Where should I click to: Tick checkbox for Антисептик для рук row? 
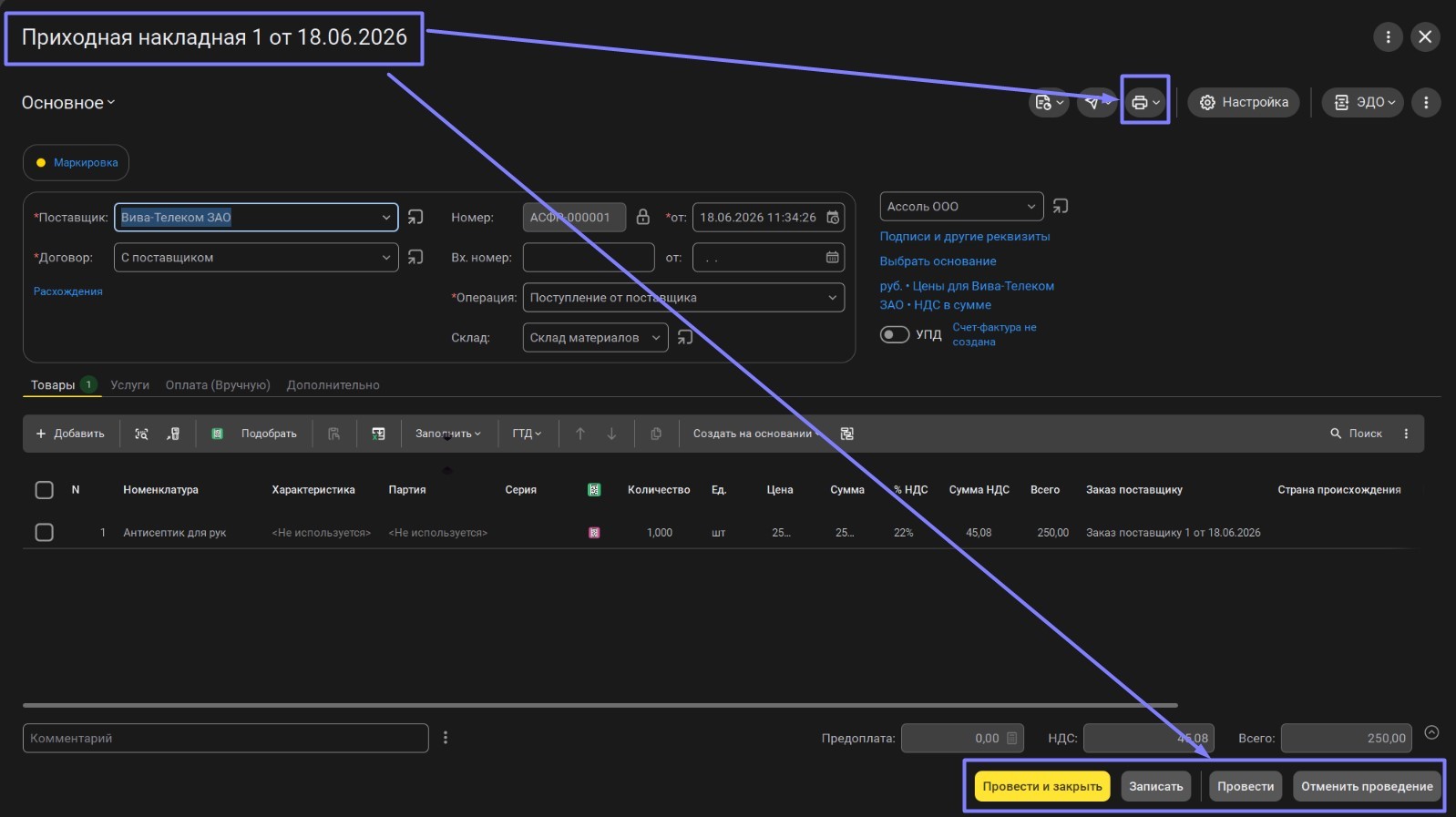(x=44, y=532)
